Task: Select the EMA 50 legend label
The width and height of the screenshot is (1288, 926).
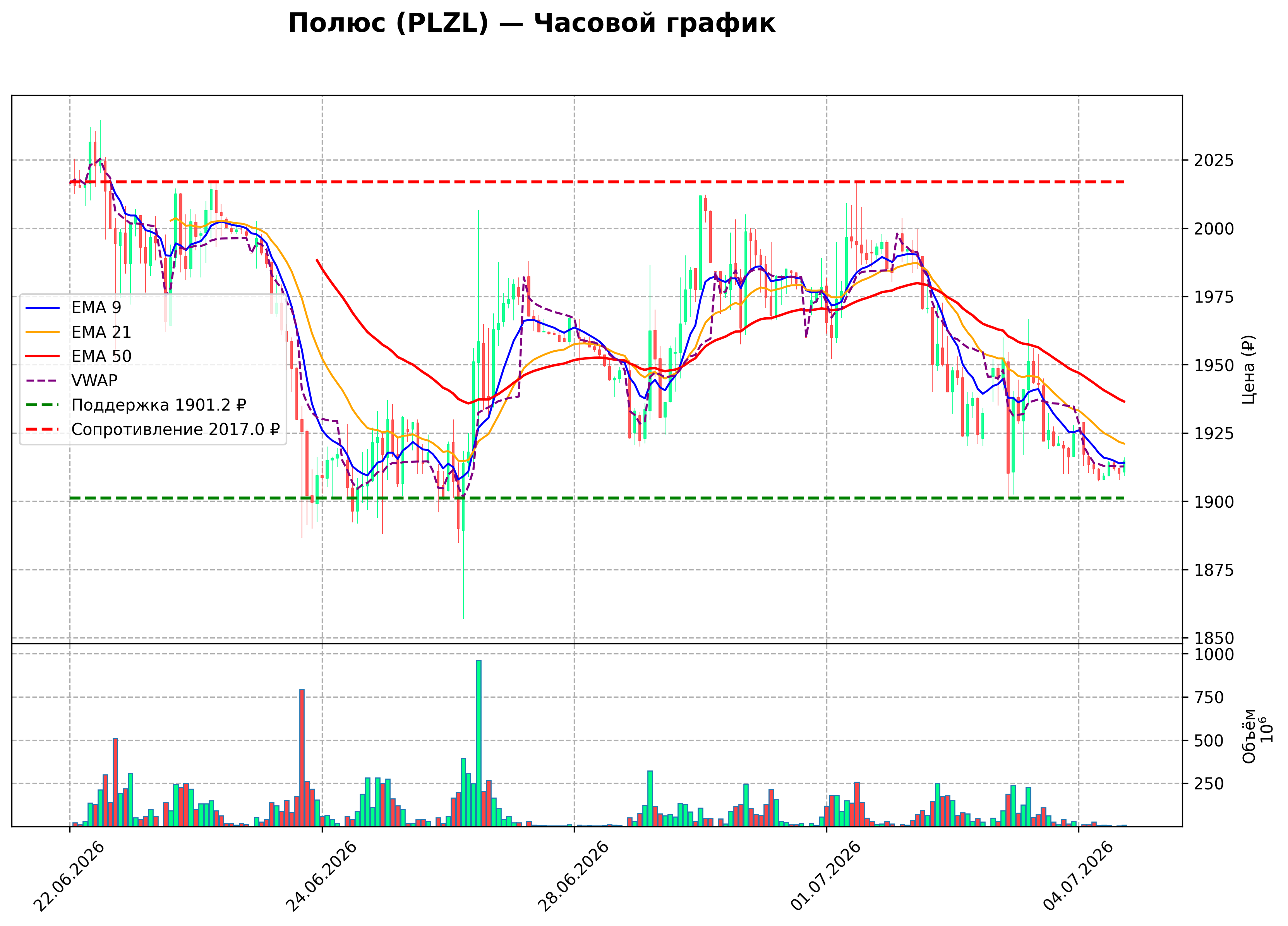Action: [101, 356]
